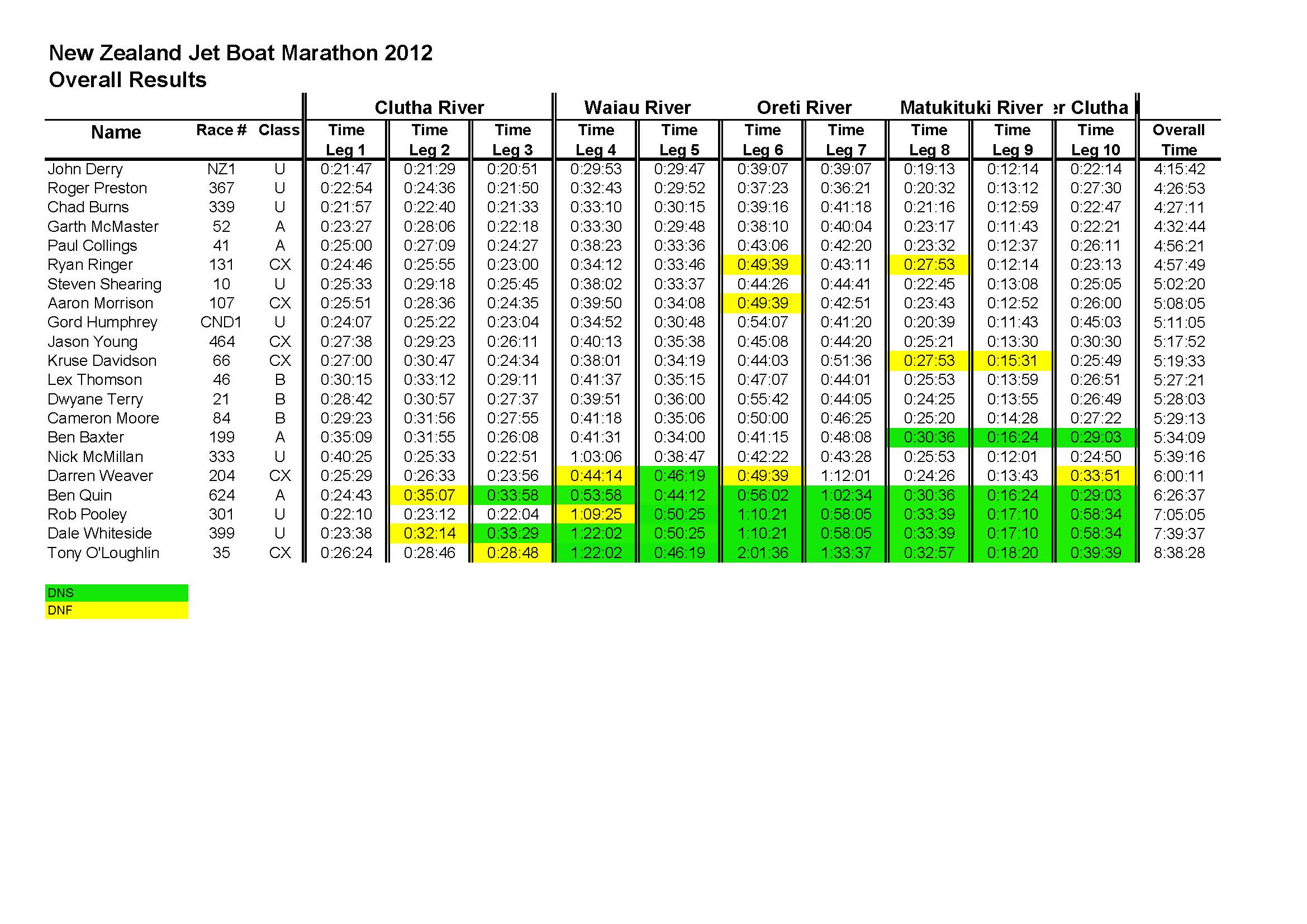Select the 'Overall Results' subtitle
This screenshot has height=924, width=1307.
click(127, 80)
